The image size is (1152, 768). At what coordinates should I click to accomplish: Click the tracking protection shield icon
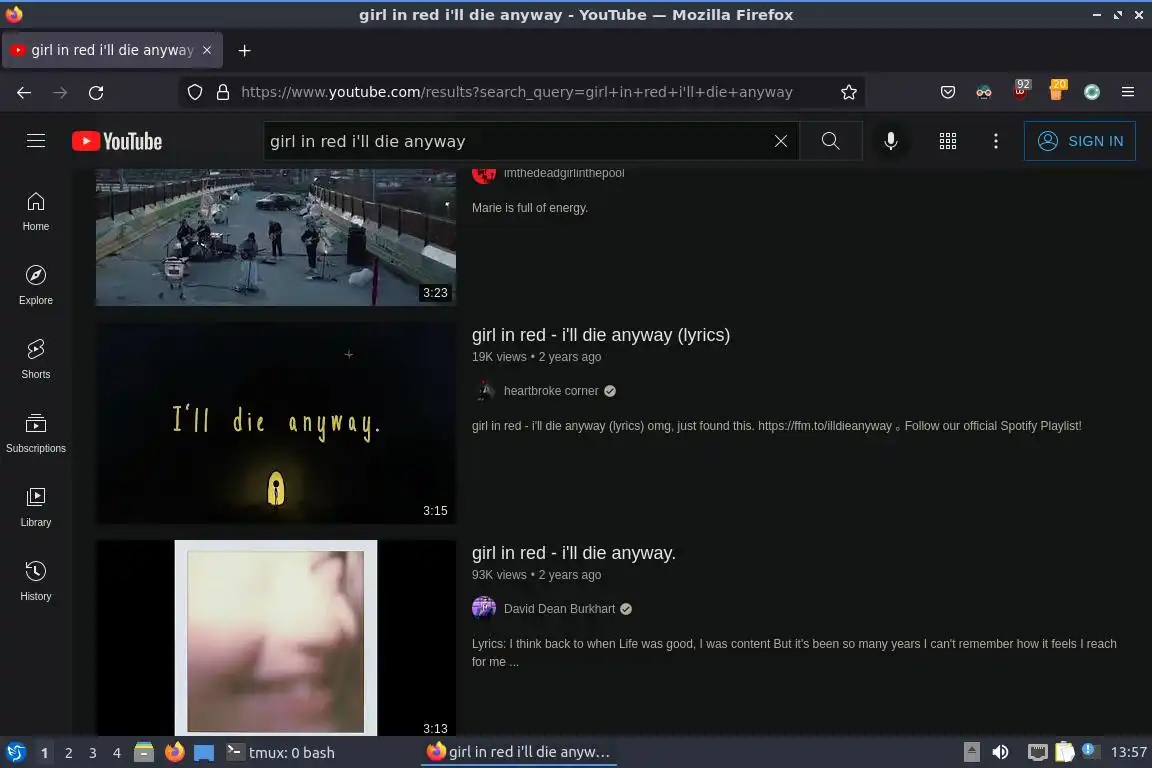[x=195, y=93]
